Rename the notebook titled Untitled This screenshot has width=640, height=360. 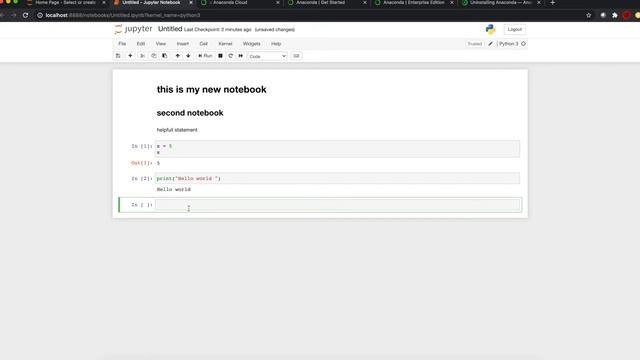[170, 29]
